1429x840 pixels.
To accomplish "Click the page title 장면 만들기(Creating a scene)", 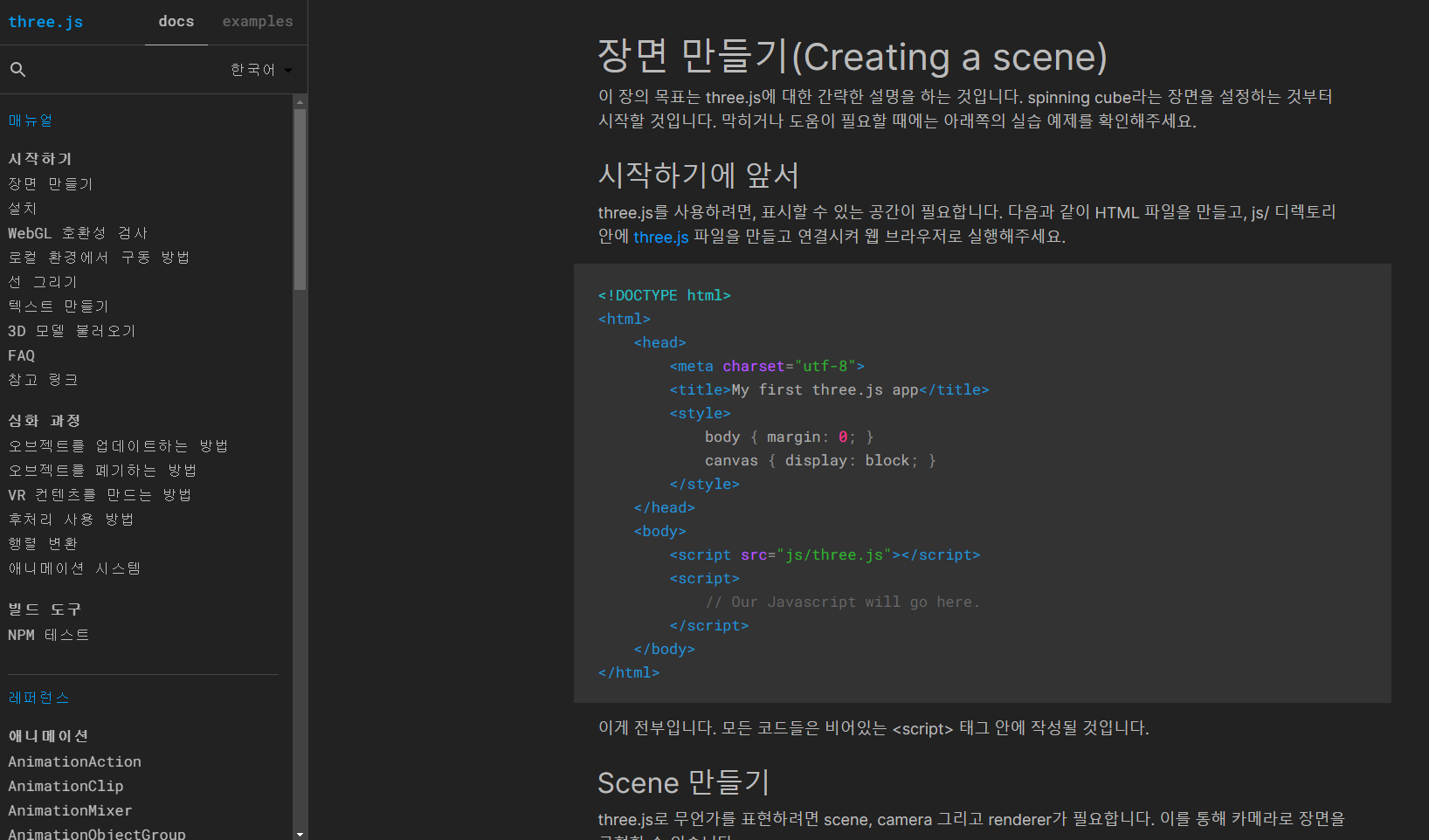I will click(853, 57).
